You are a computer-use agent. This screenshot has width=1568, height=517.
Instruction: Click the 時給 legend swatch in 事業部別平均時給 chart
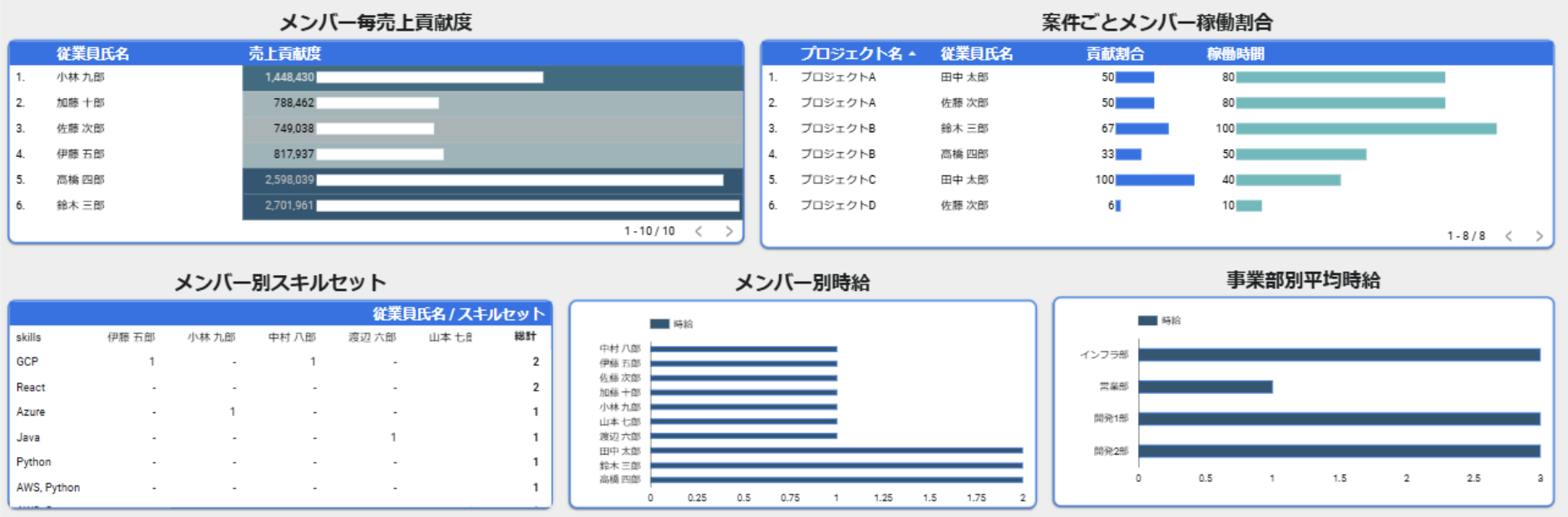pyautogui.click(x=1147, y=321)
